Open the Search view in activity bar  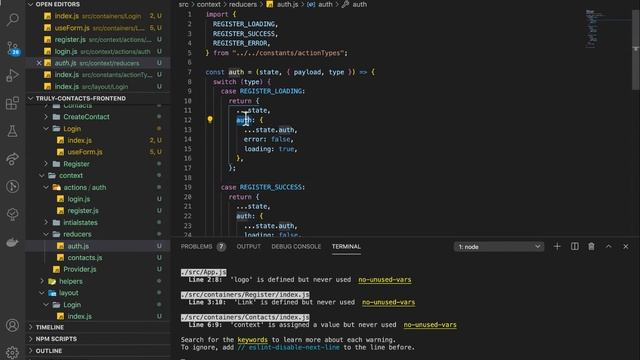point(12,19)
